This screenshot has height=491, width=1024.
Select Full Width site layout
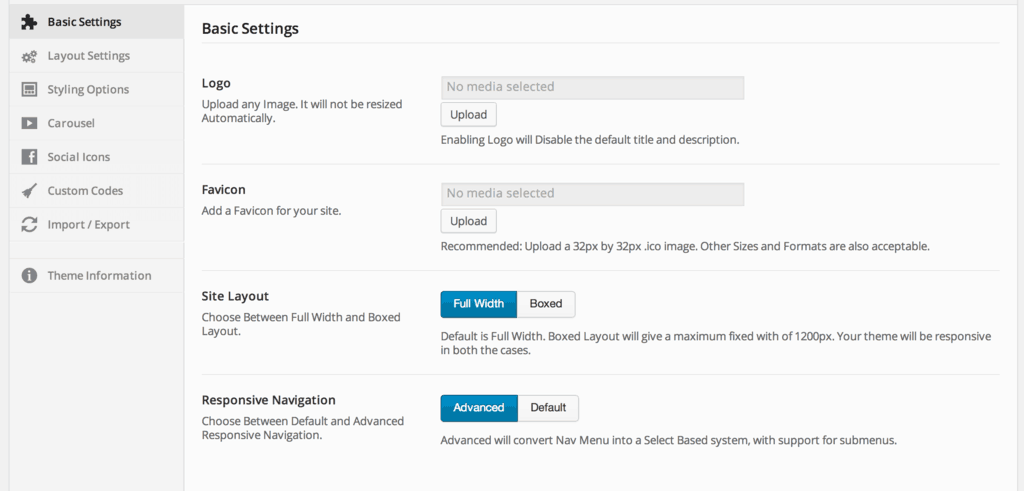(x=479, y=304)
